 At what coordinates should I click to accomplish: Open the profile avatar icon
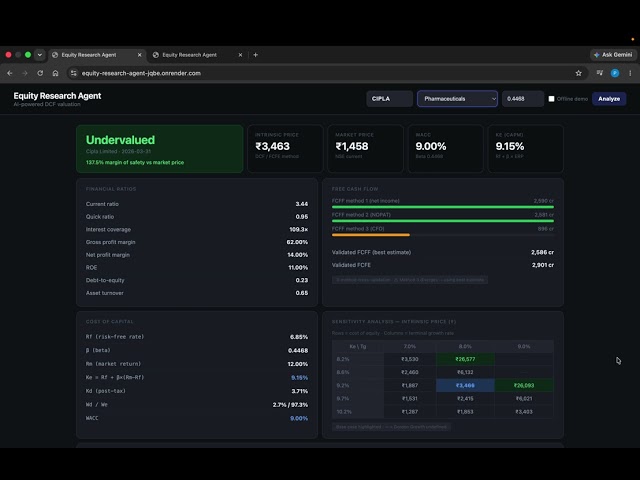click(x=615, y=73)
